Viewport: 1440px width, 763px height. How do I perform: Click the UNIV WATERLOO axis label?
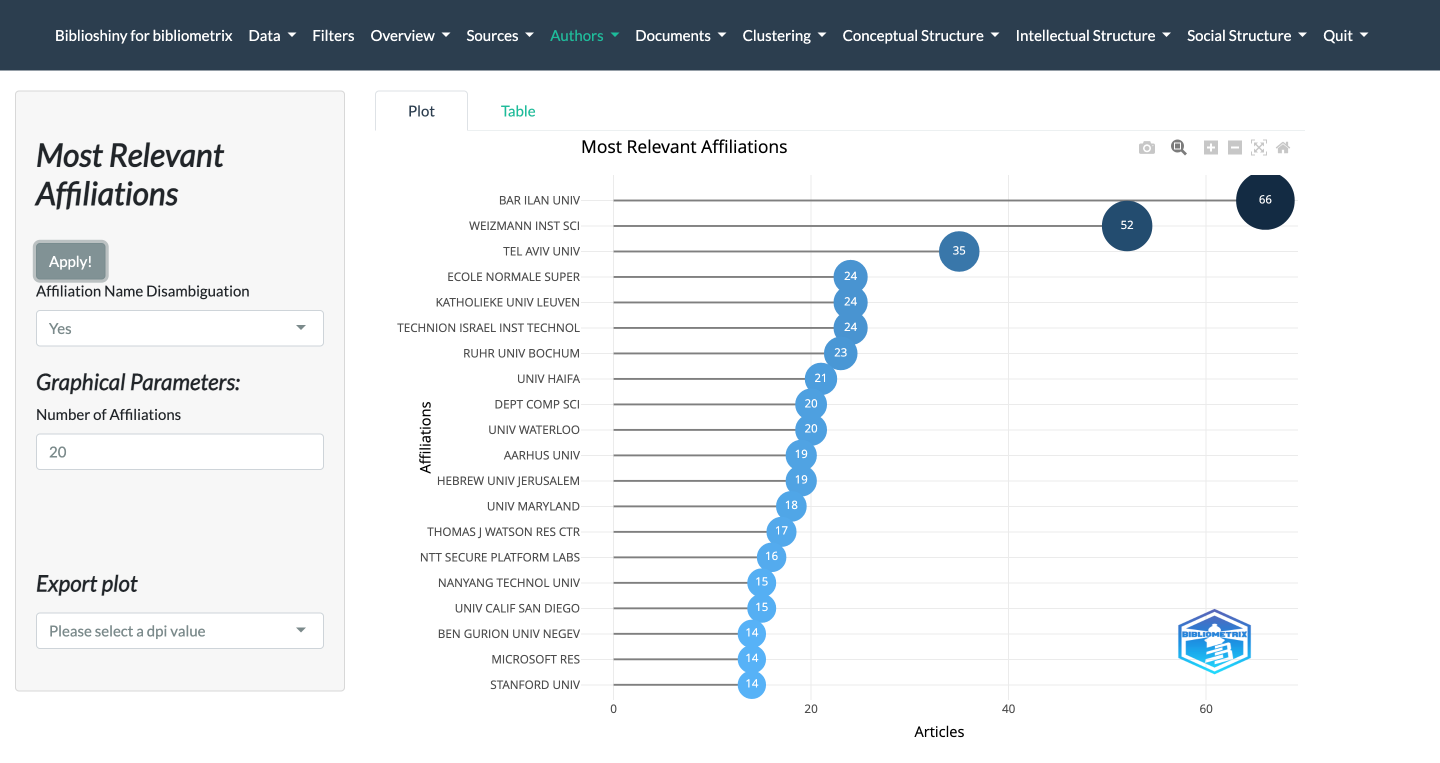click(x=534, y=430)
